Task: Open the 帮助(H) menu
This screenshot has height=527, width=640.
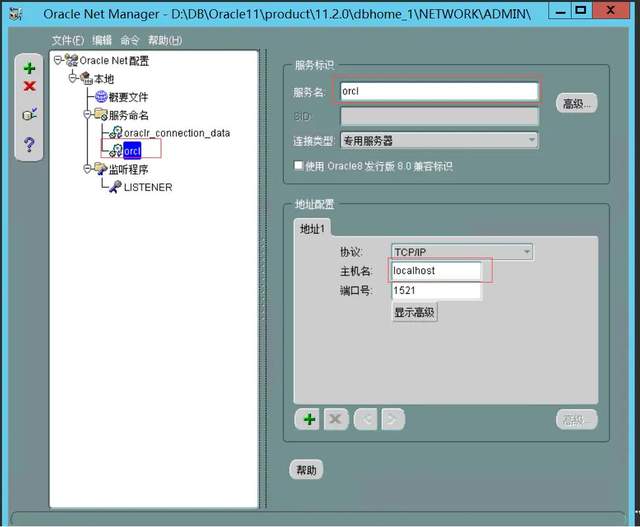Action: pos(165,40)
